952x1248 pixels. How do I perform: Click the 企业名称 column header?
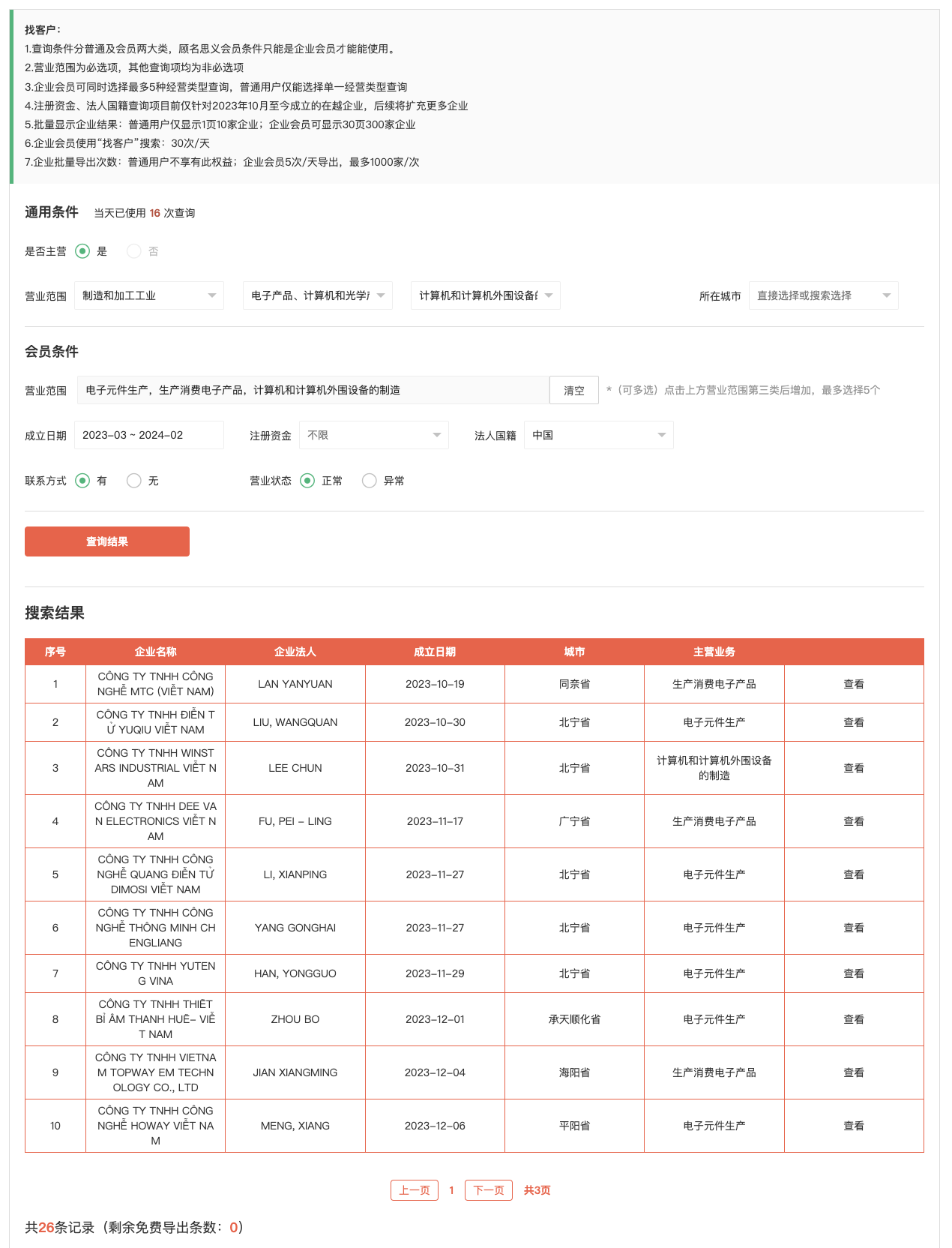tap(155, 652)
